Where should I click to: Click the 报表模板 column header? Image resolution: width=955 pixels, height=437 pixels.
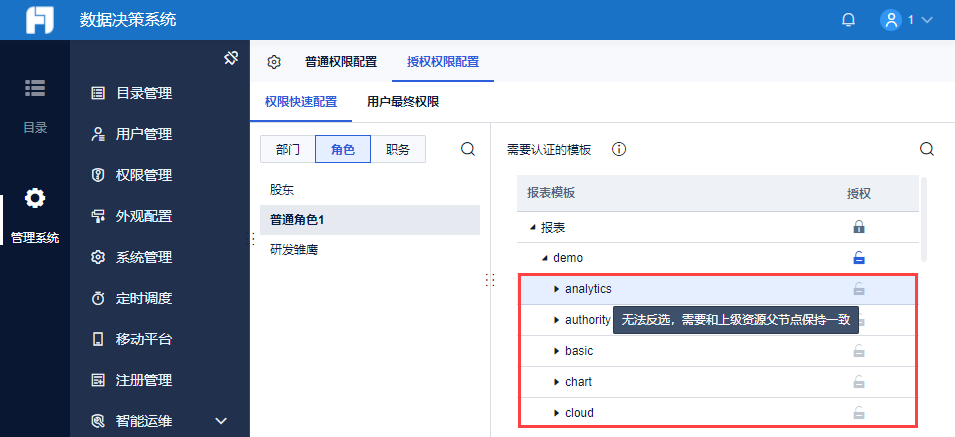pos(551,193)
